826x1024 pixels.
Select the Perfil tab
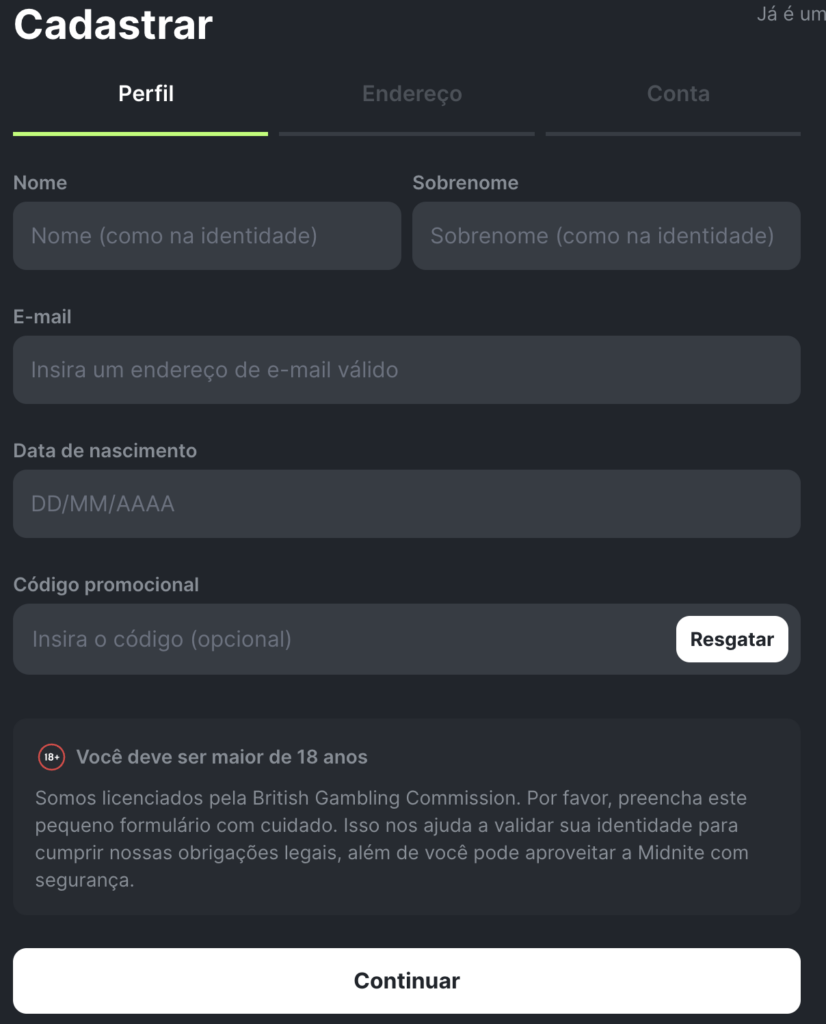click(x=145, y=94)
